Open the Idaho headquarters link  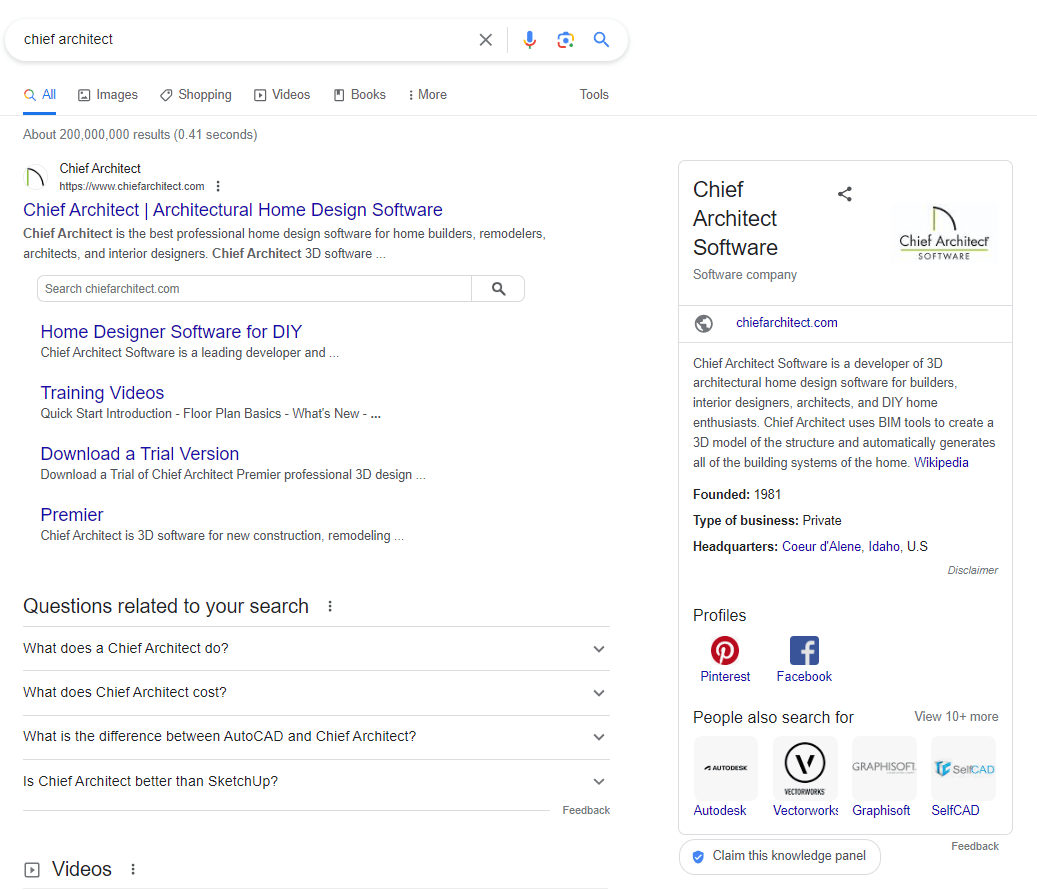(x=884, y=547)
